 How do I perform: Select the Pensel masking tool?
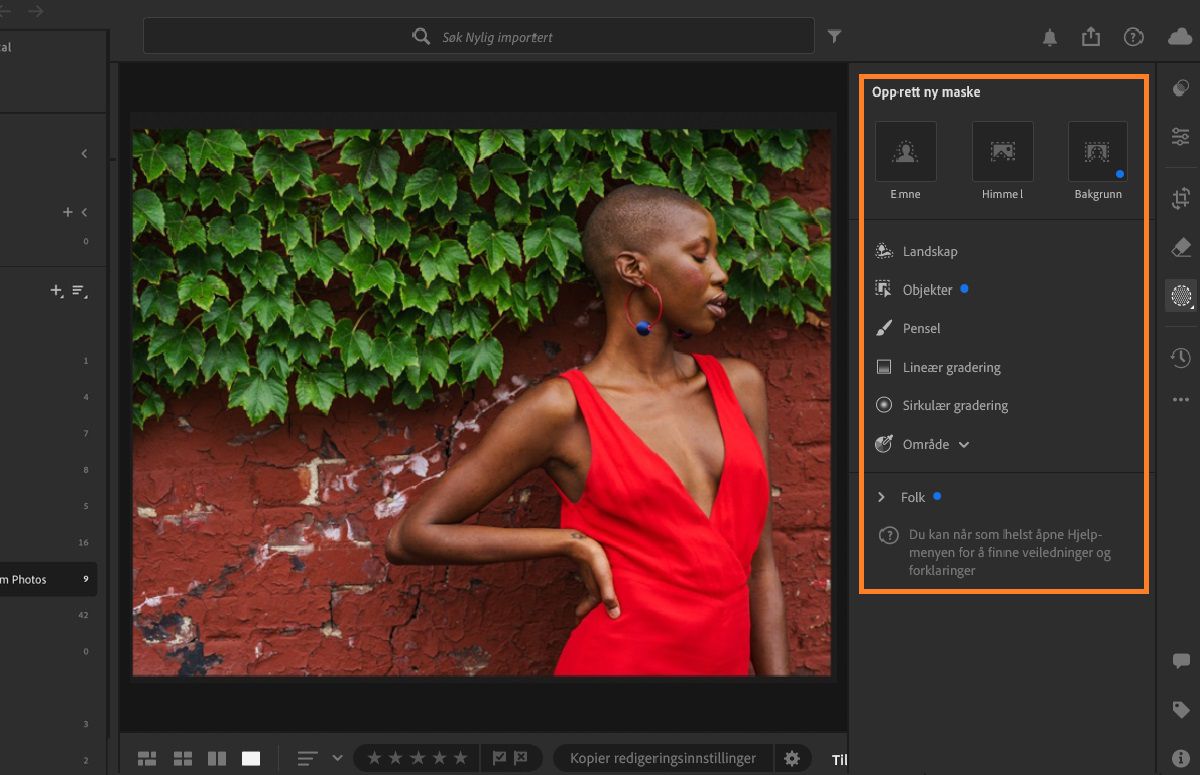[920, 328]
